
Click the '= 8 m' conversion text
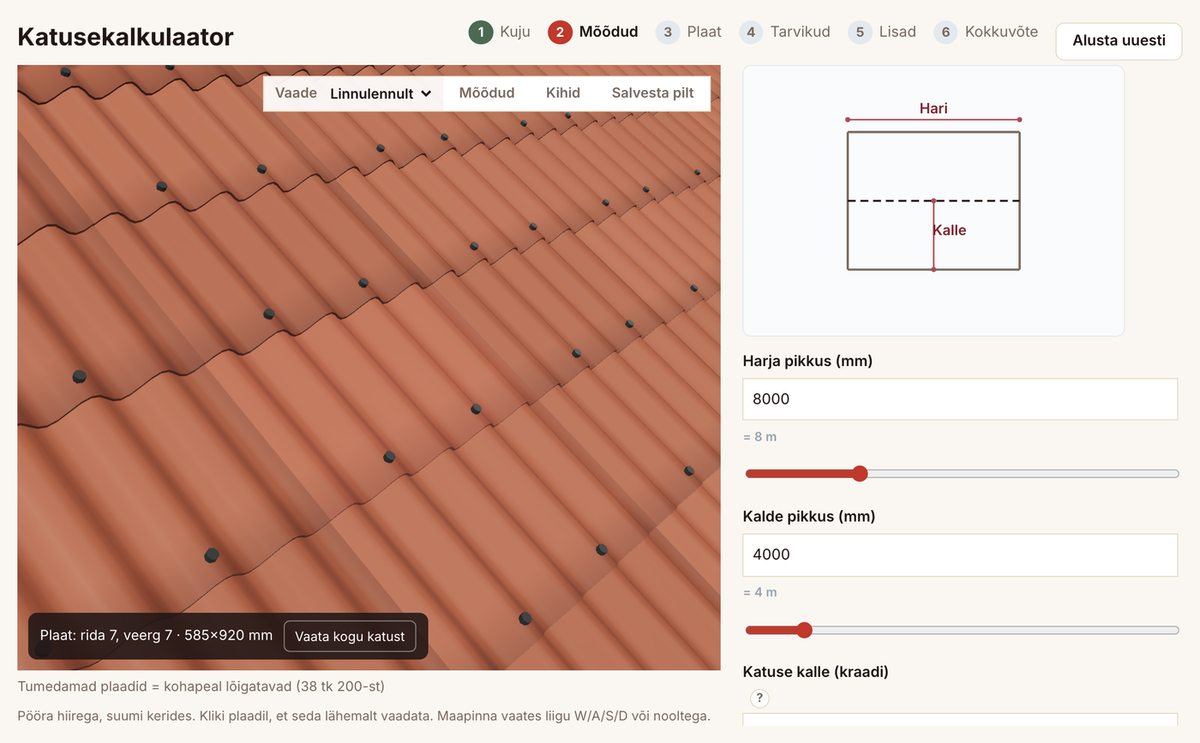pos(760,437)
